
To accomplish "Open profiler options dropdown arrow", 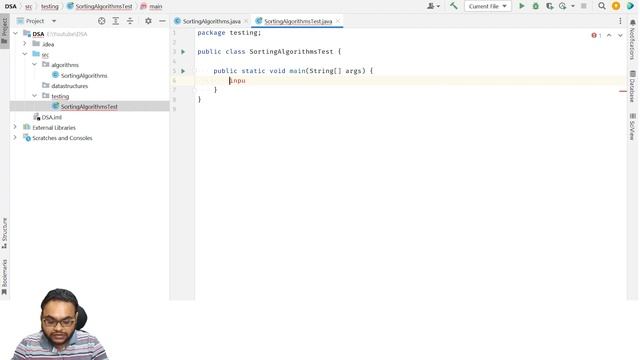I will coord(573,6).
